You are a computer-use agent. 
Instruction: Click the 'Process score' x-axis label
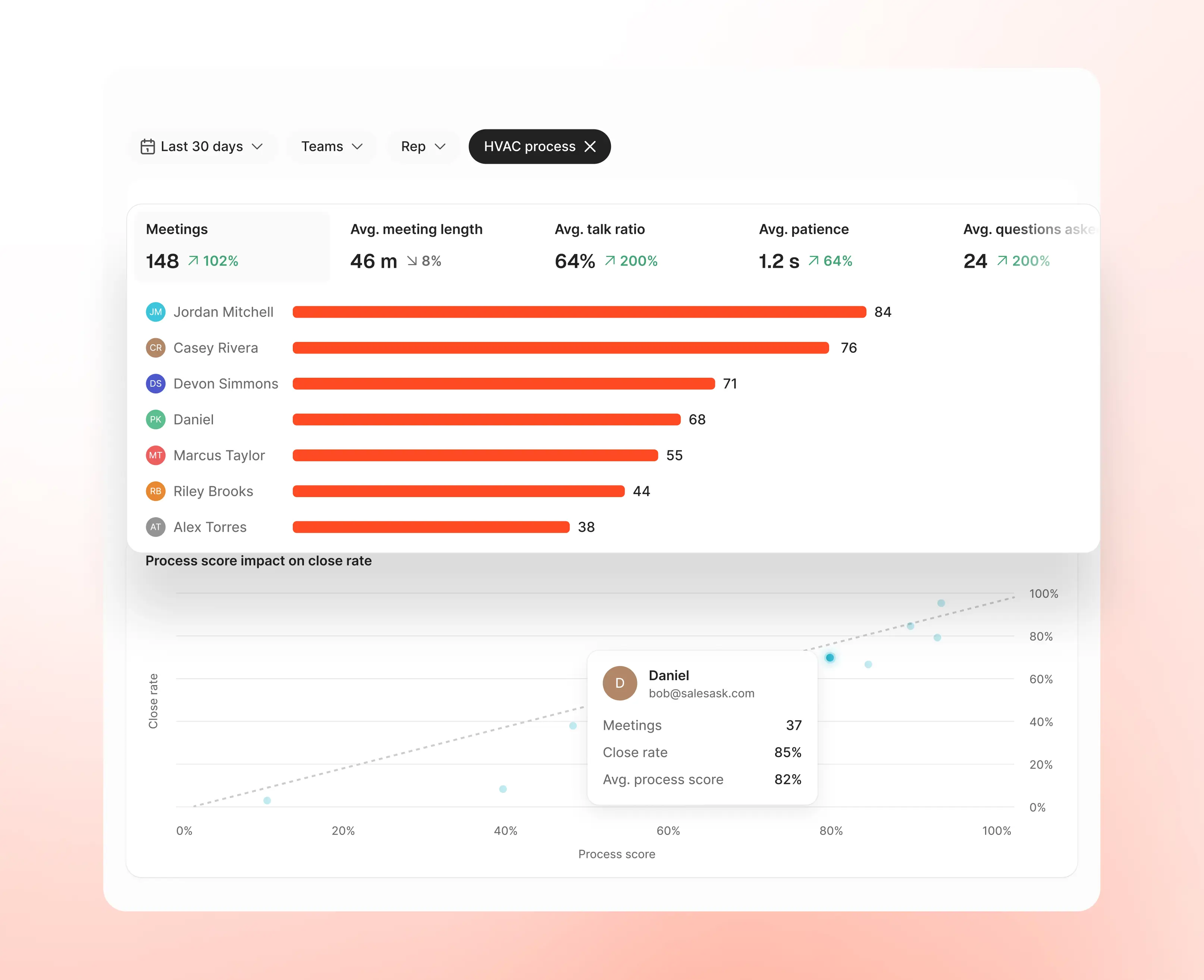click(x=617, y=854)
